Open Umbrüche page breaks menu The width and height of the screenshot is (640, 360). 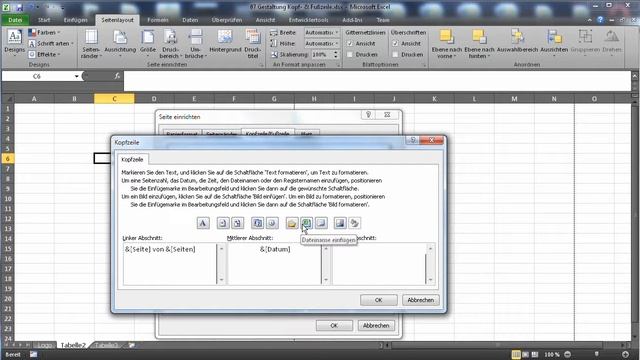[x=195, y=44]
